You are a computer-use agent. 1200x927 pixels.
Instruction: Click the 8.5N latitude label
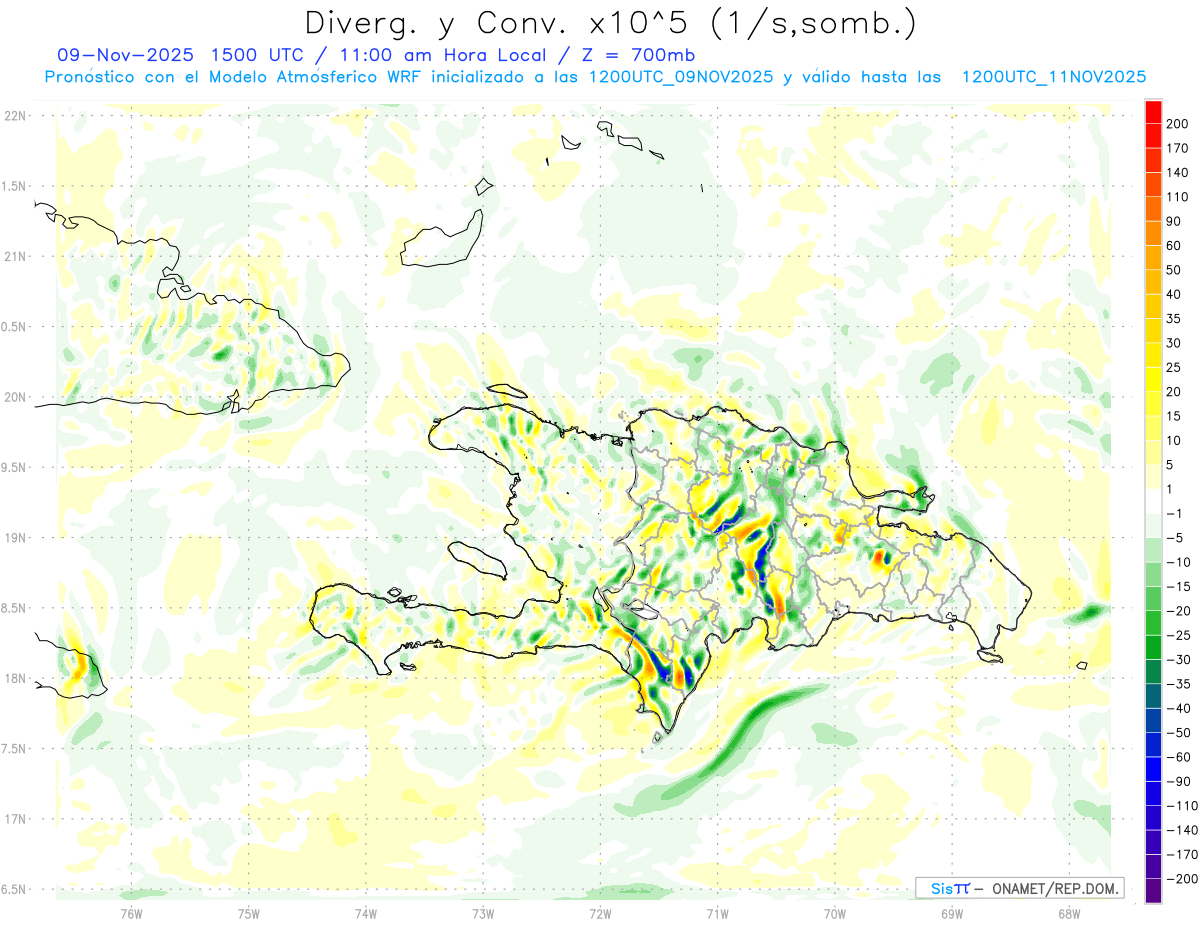(14, 608)
